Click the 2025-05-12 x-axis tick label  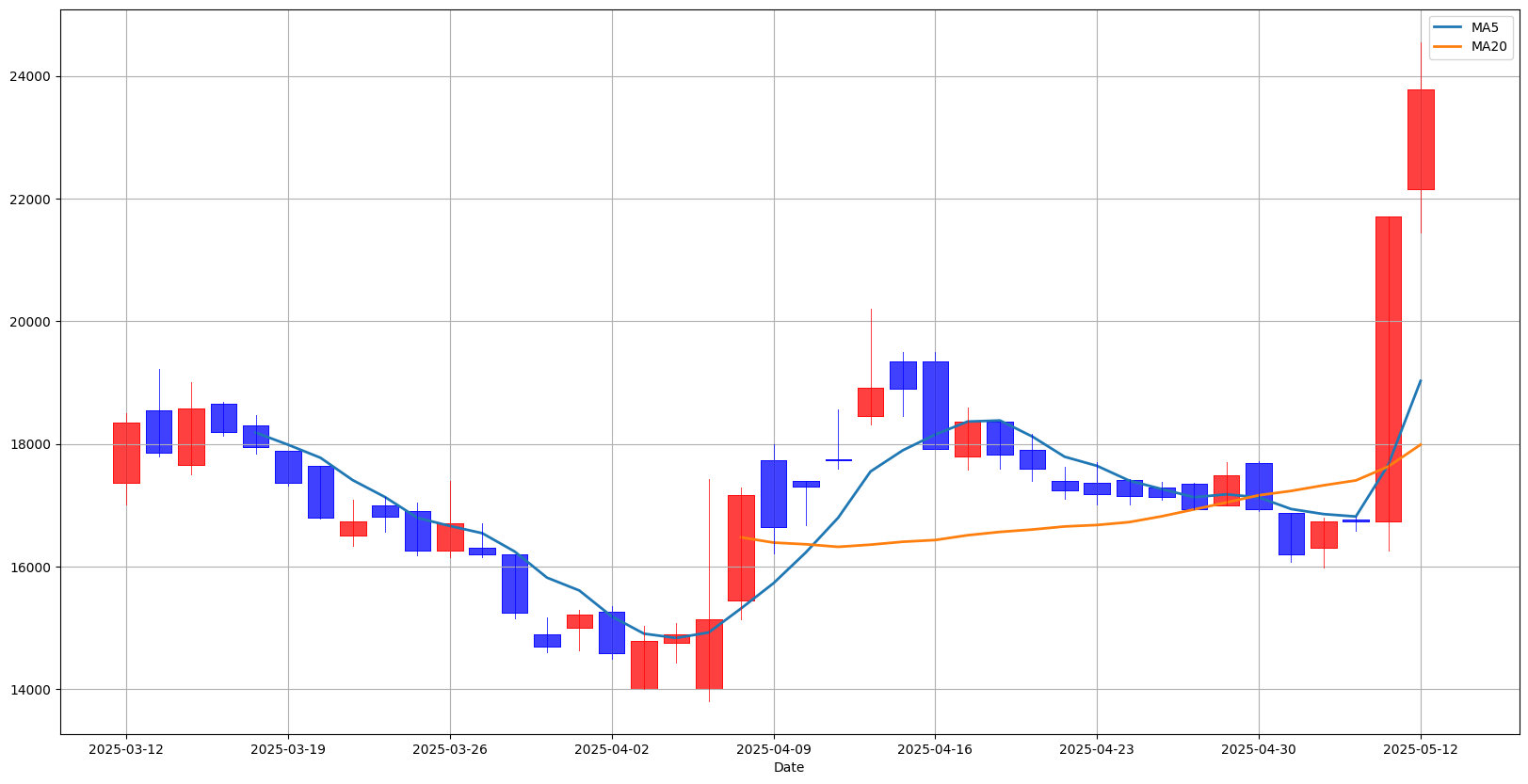point(1421,749)
